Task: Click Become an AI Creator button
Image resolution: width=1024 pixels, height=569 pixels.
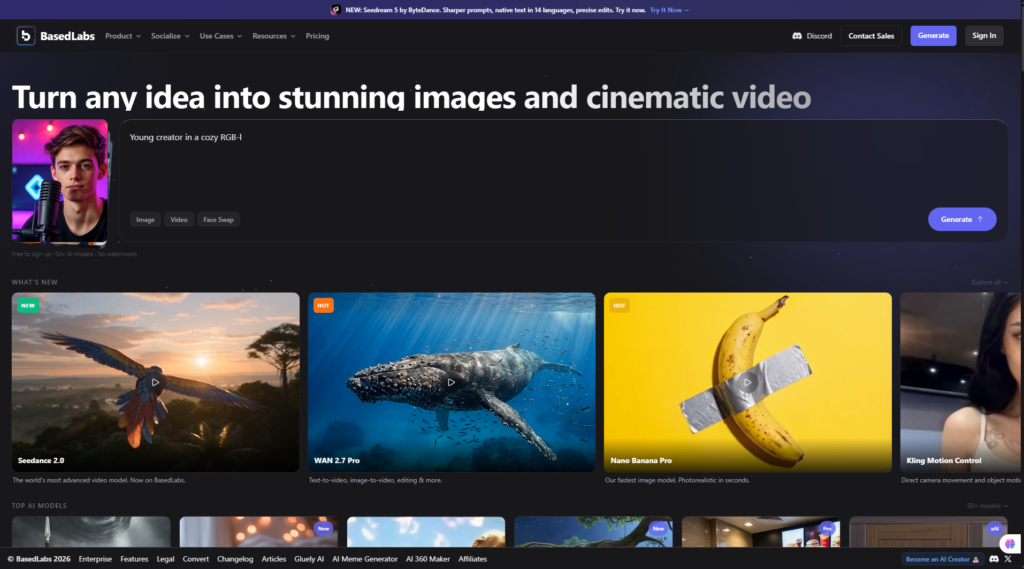Action: tap(942, 559)
